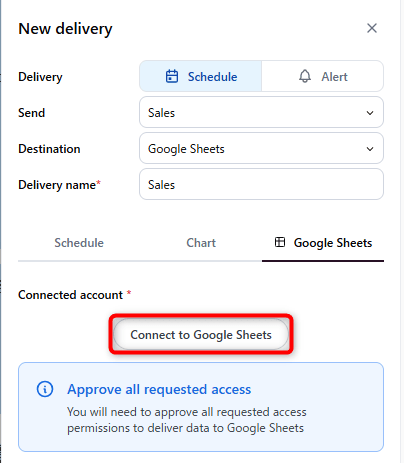Click the Delivery name label
This screenshot has width=404, height=463.
coord(57,185)
